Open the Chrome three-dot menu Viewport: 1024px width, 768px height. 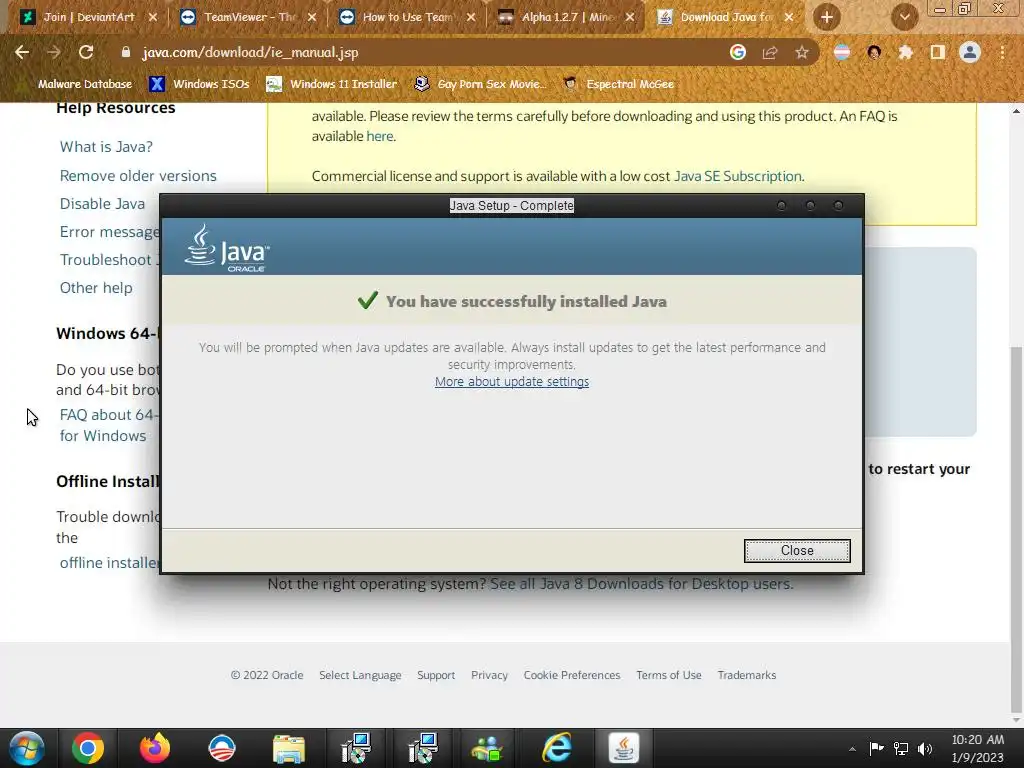coord(1002,52)
